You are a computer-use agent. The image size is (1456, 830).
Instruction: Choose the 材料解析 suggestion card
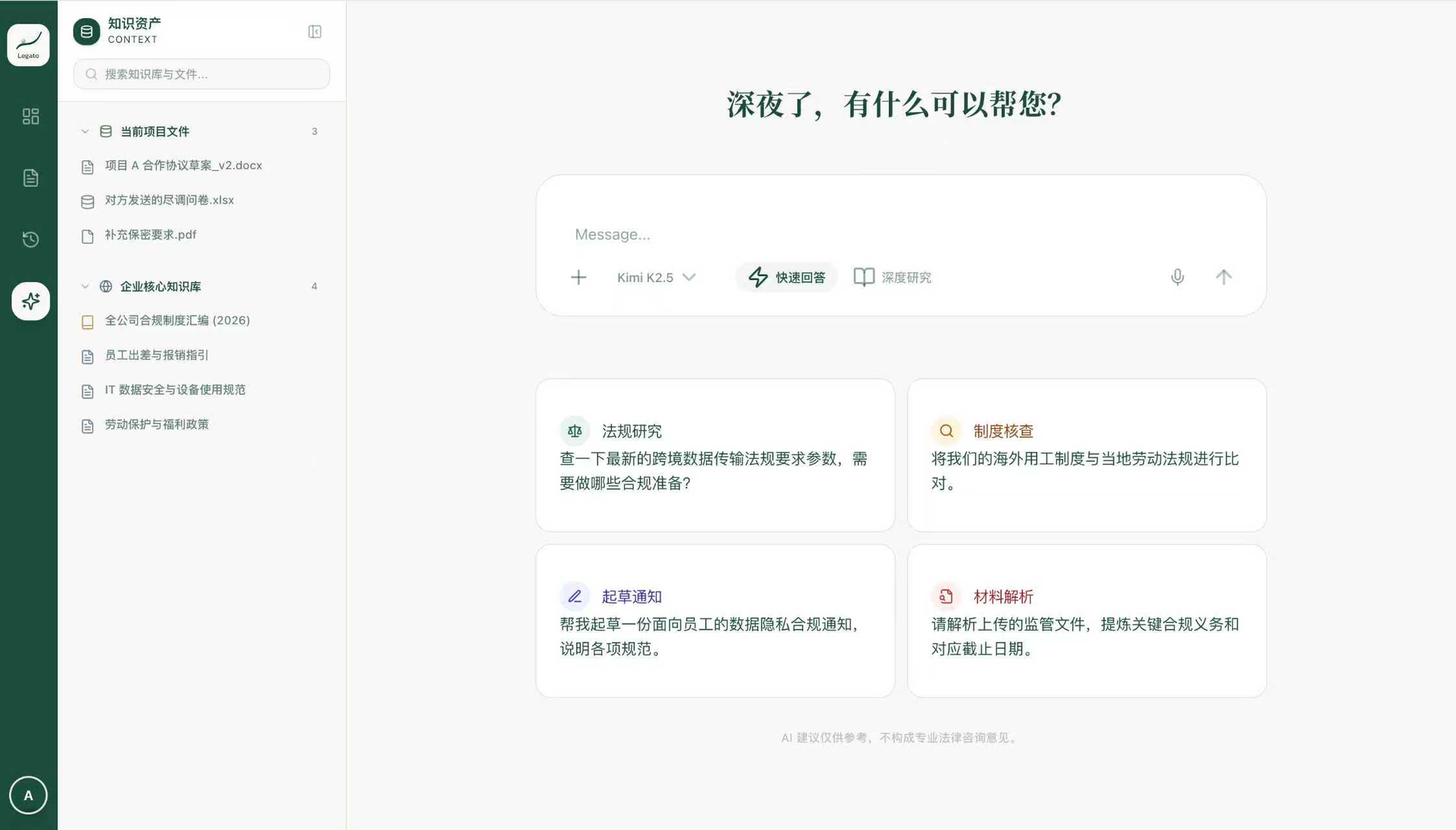click(1087, 621)
